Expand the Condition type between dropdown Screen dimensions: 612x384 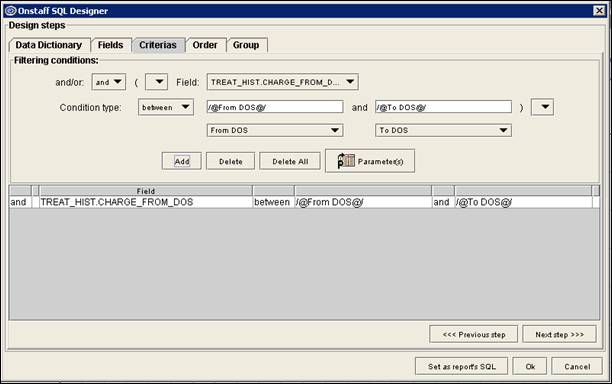pyautogui.click(x=166, y=107)
